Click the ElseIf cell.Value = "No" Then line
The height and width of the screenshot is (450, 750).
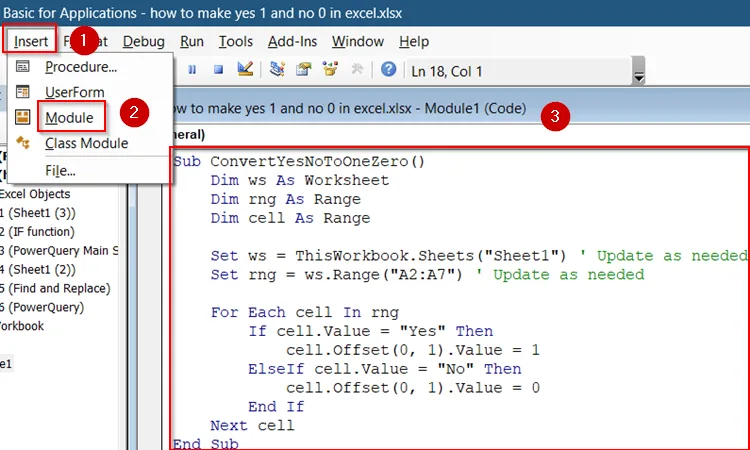point(385,369)
